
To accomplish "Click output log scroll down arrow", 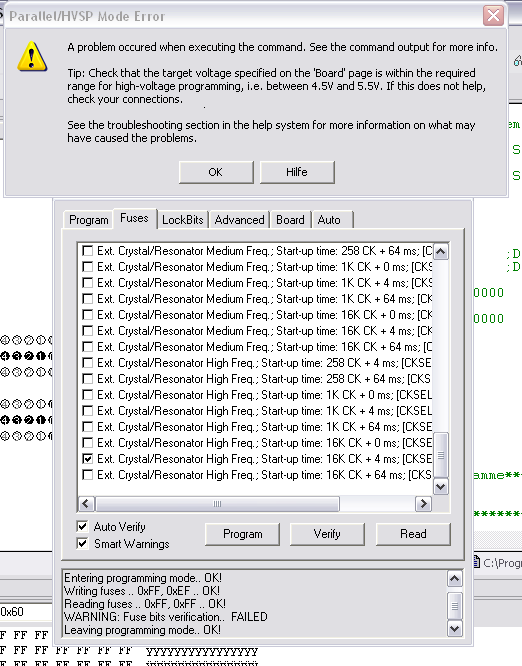I will click(x=454, y=629).
